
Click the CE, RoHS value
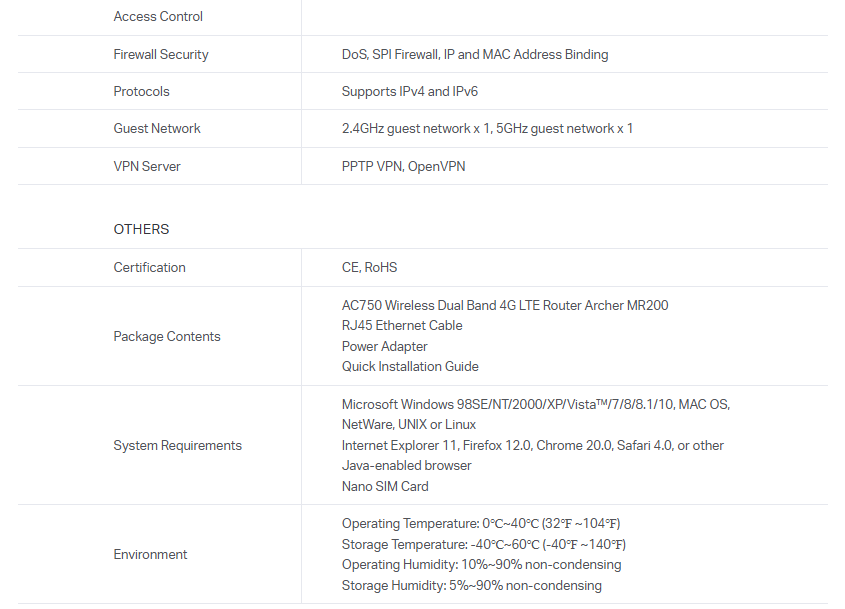369,267
